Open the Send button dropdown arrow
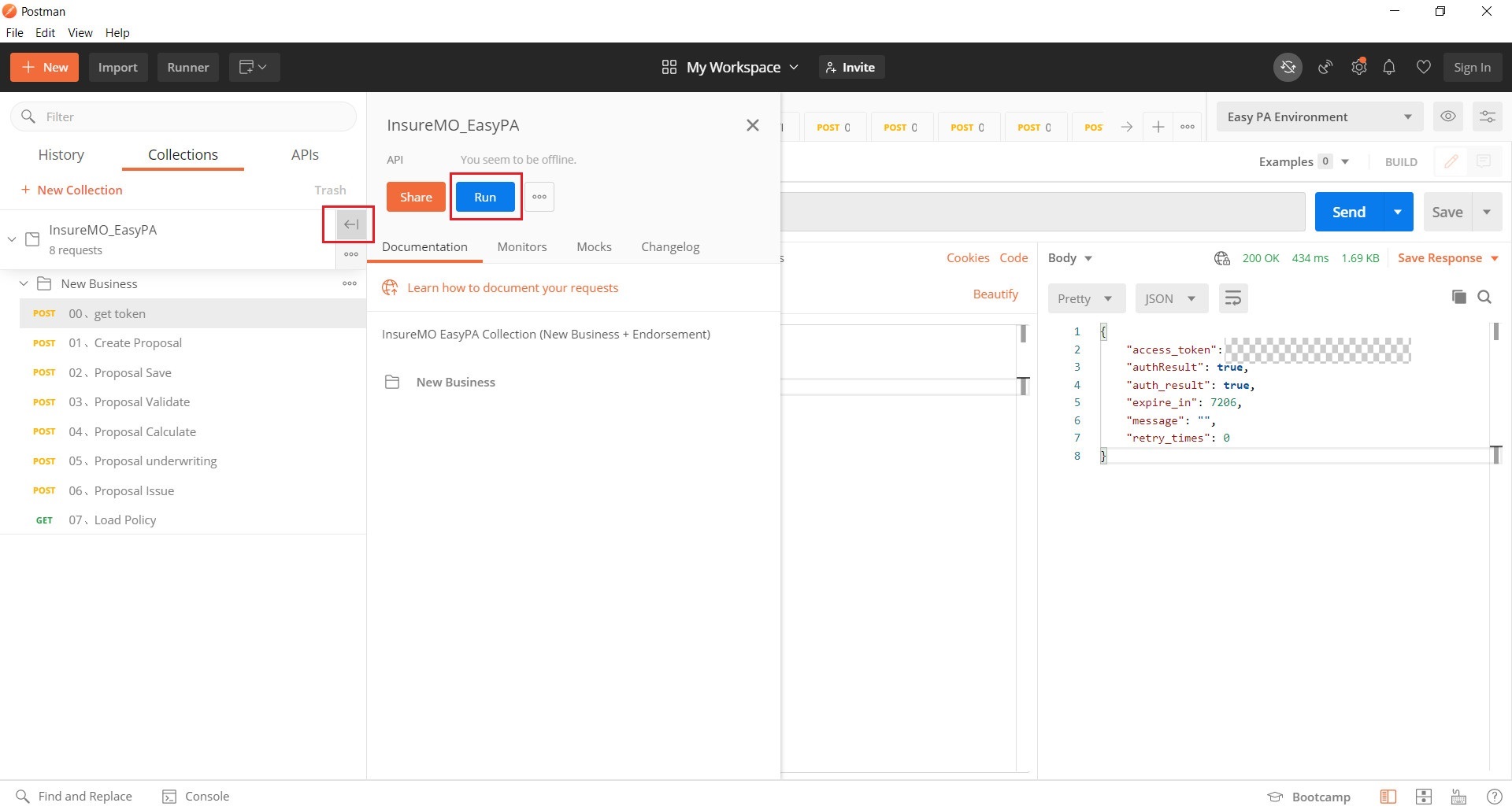Screen dimensions: 1512x810 pos(1398,212)
